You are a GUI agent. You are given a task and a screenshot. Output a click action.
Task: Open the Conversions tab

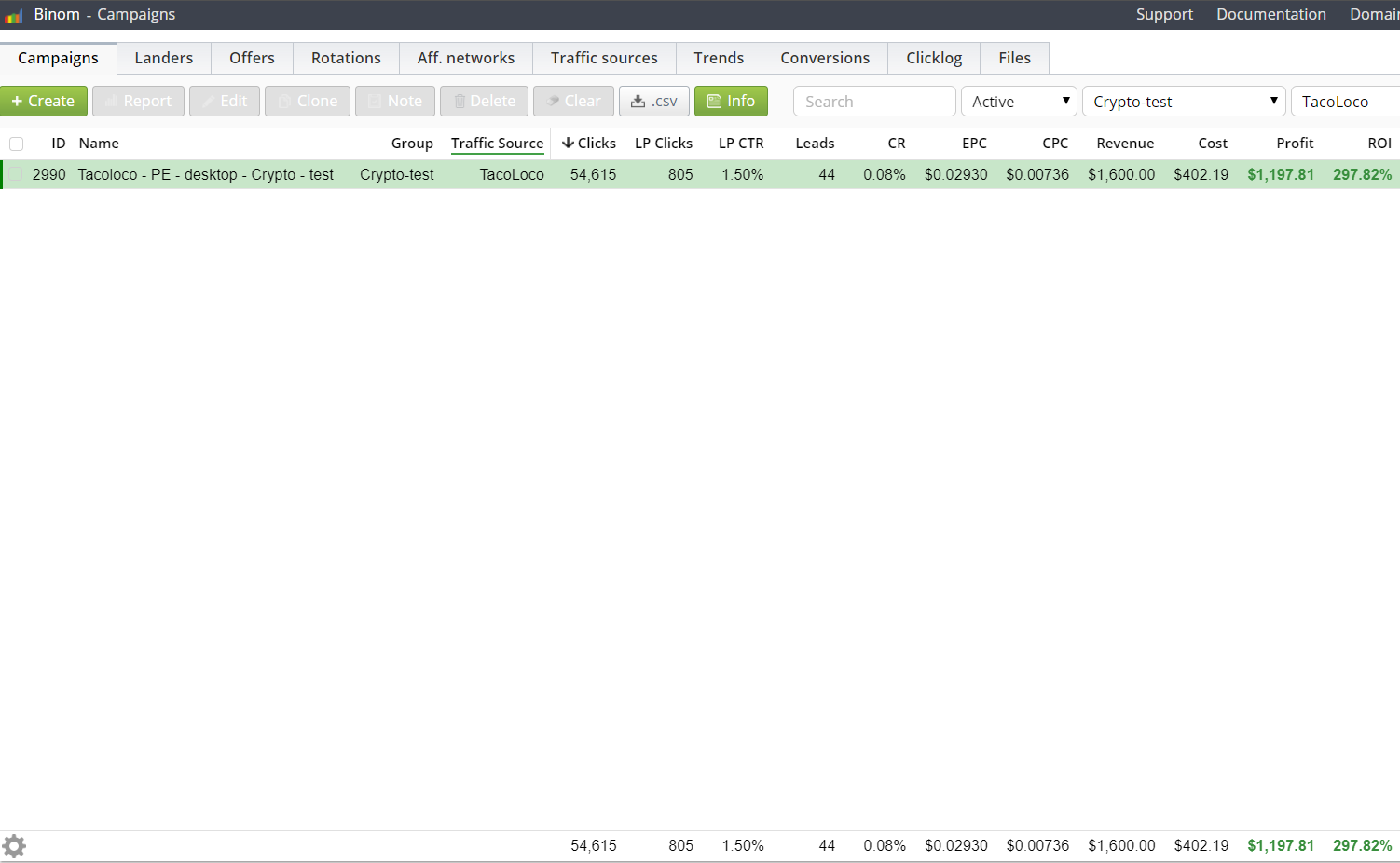click(x=825, y=58)
